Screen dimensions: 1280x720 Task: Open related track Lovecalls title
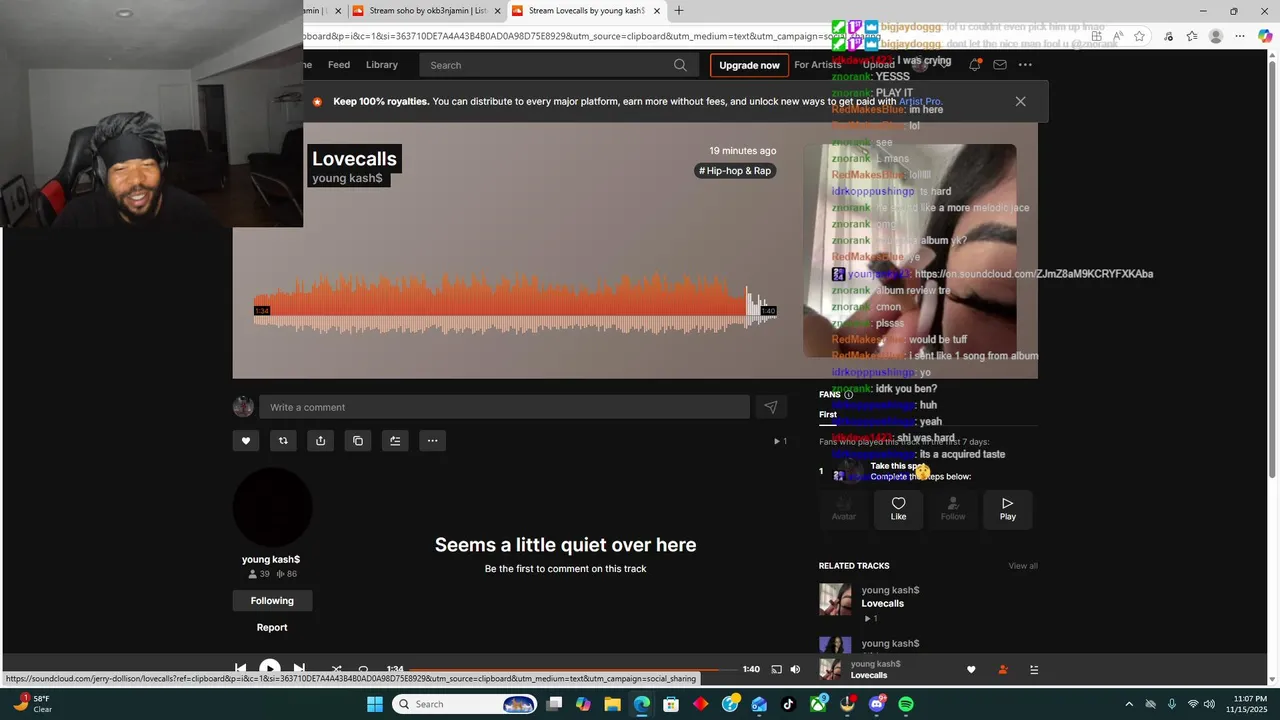[883, 604]
